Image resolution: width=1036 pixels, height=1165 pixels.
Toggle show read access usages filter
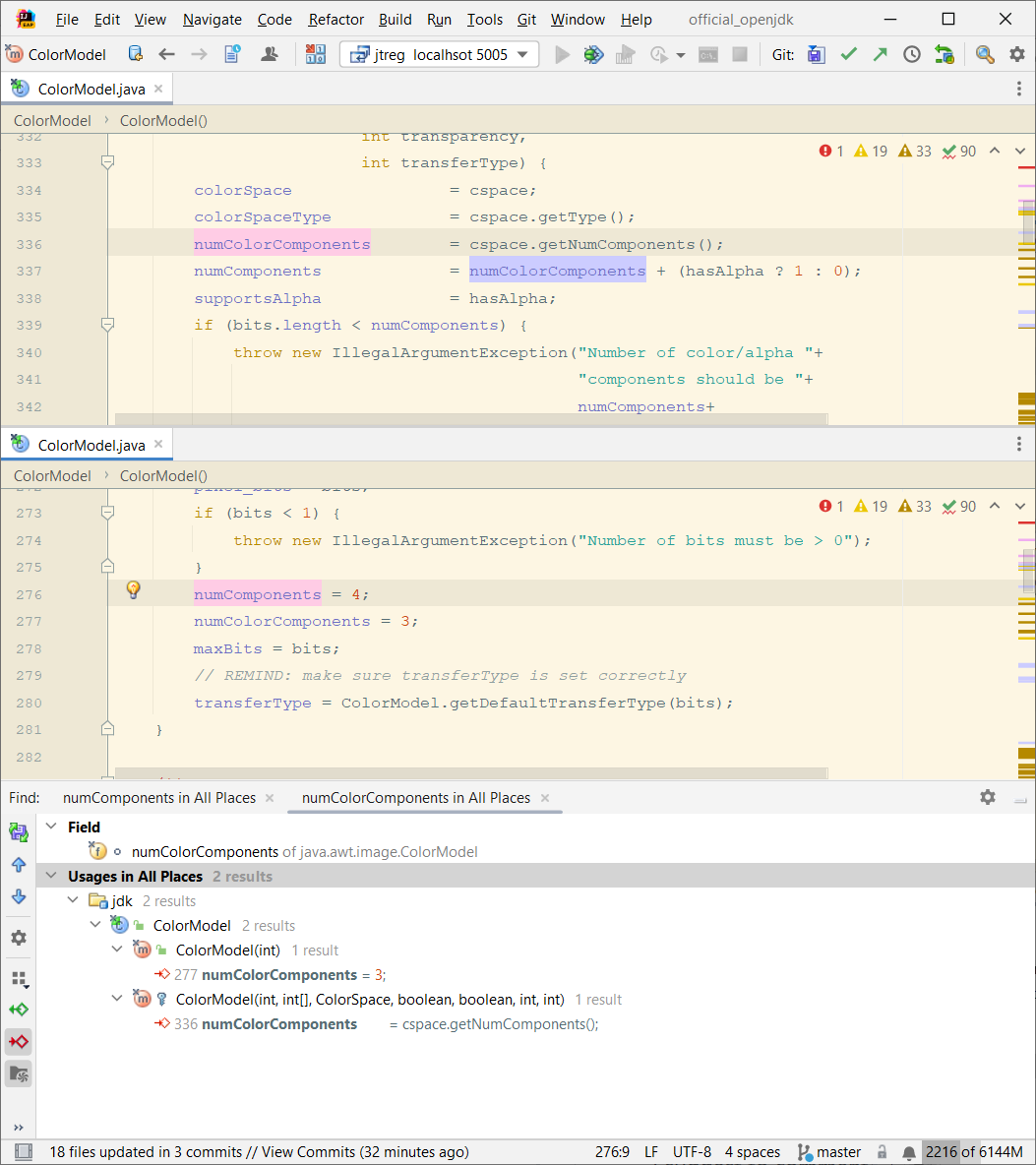(x=19, y=1009)
